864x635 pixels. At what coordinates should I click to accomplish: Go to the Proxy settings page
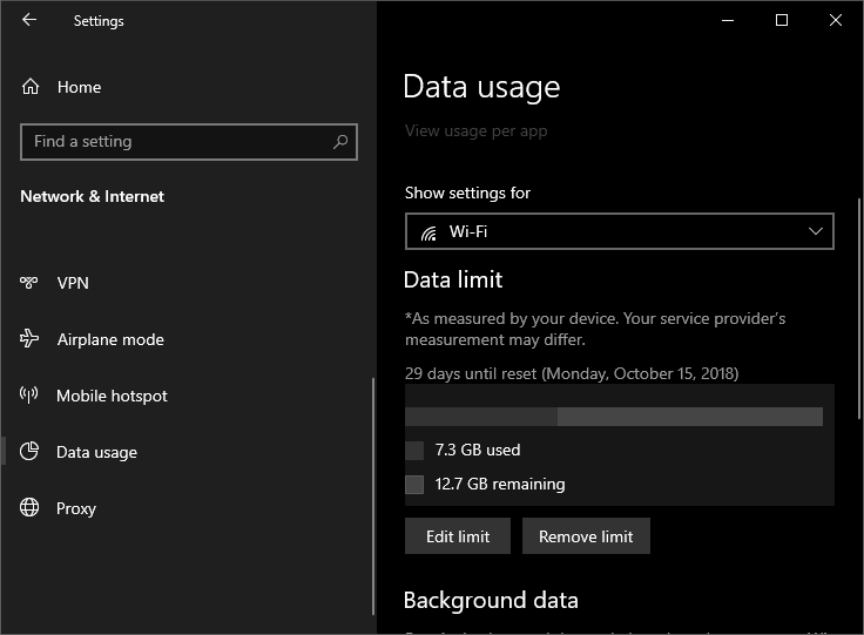point(76,509)
